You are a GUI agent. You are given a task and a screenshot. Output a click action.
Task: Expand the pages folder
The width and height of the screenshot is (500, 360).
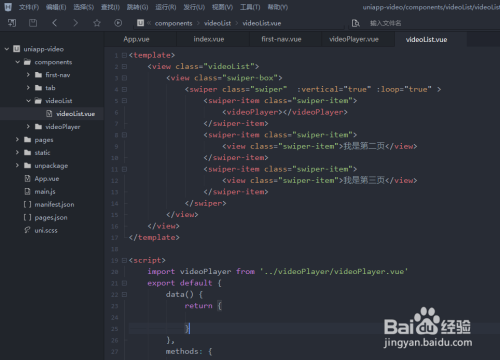coord(17,140)
